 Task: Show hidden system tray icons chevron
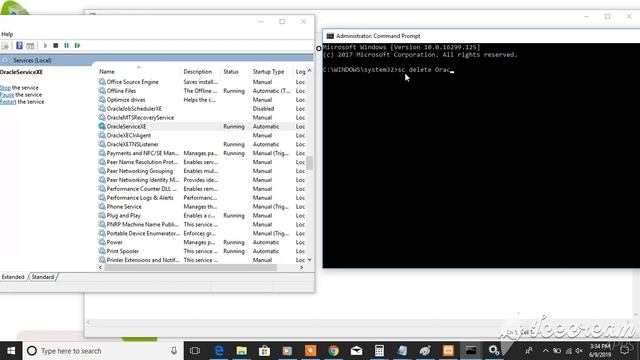pyautogui.click(x=546, y=351)
